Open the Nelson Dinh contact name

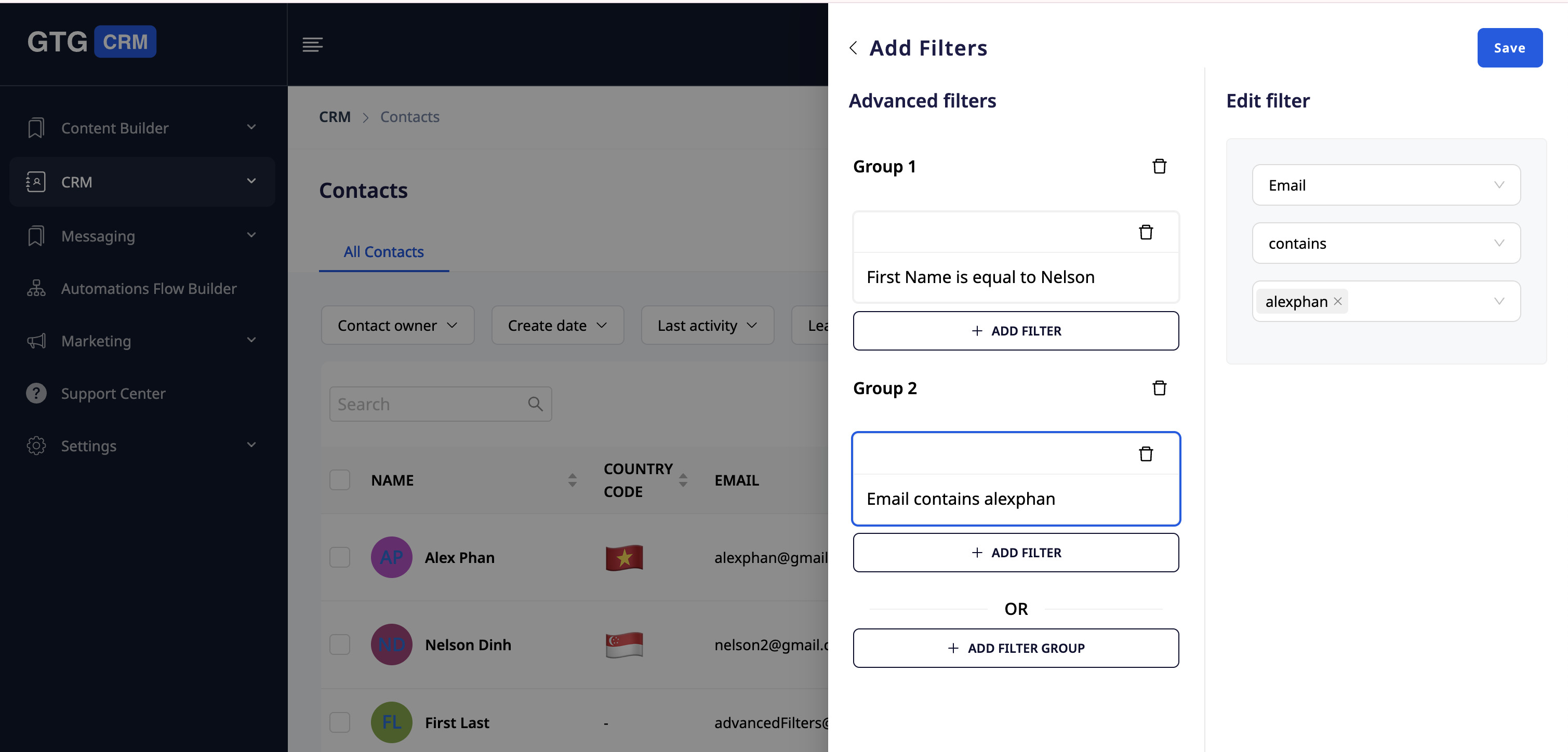(x=468, y=644)
